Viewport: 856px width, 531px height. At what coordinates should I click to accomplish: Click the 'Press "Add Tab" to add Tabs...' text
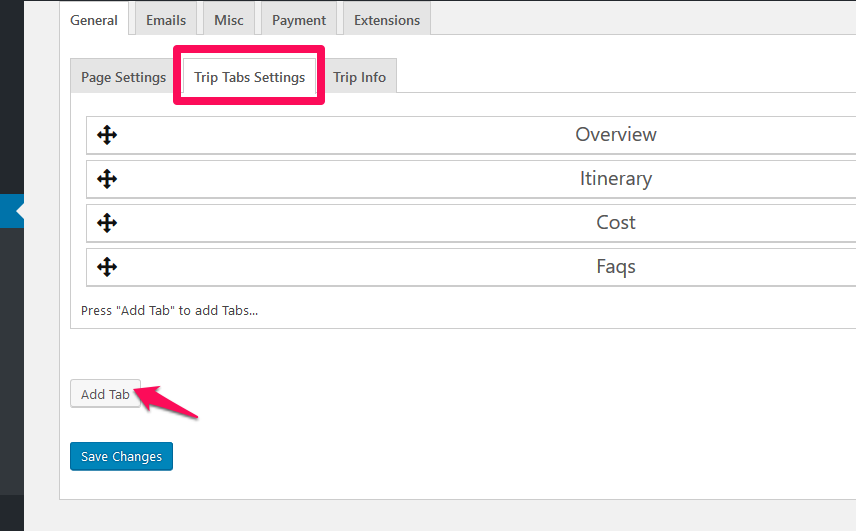169,311
